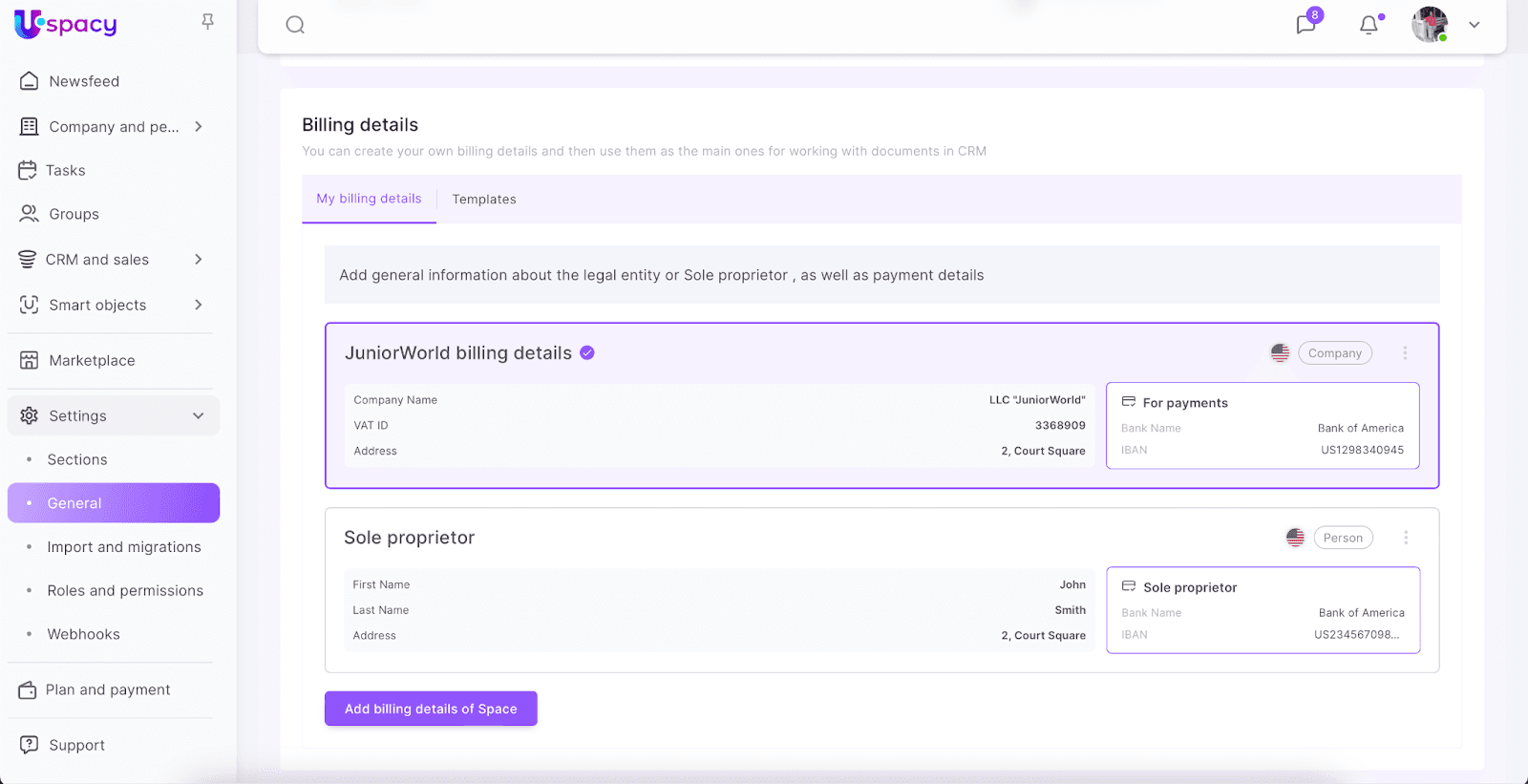Expand the Company and people submenu

tap(198, 126)
